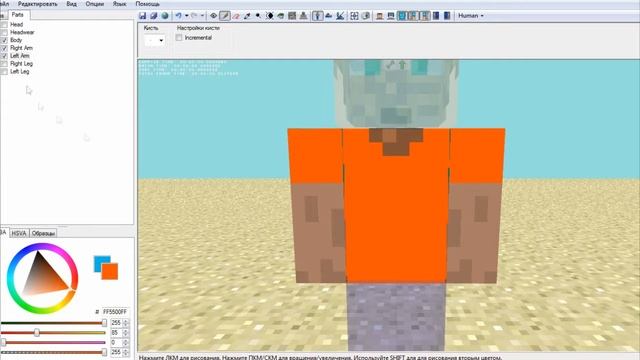Image resolution: width=640 pixels, height=360 pixels.
Task: Select the noise texture tool
Action: click(x=292, y=16)
